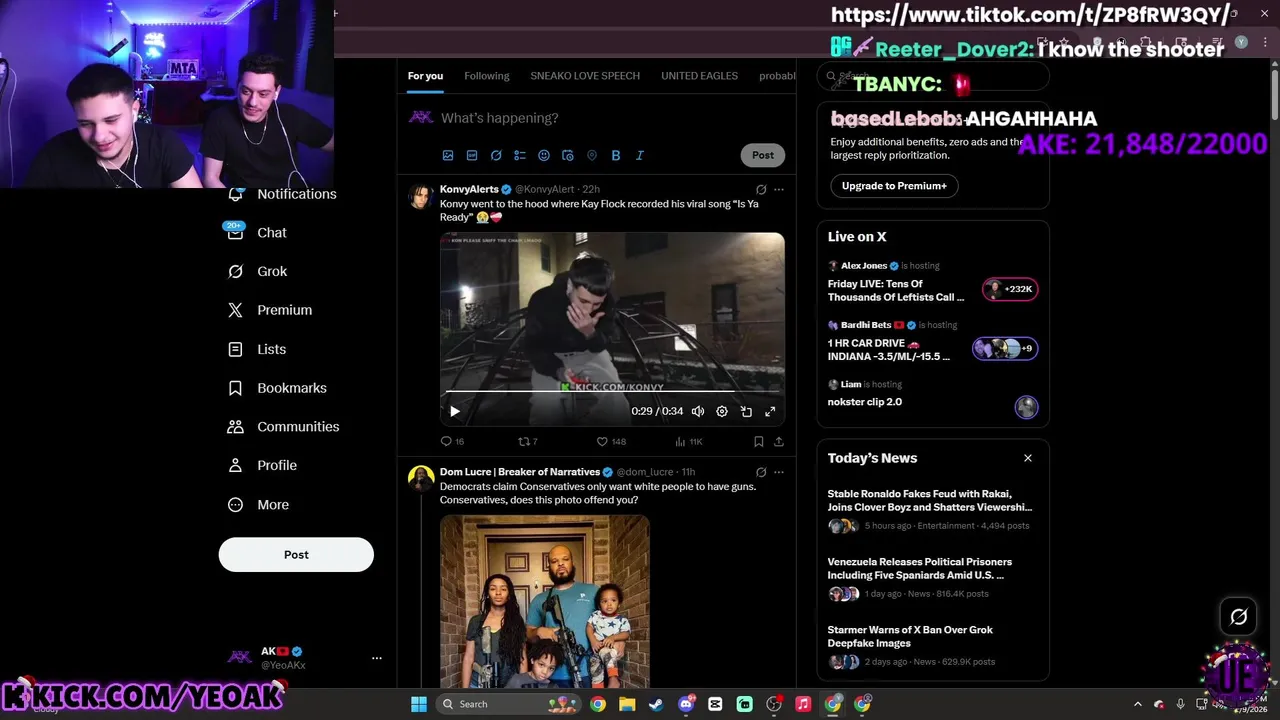Repost the KonvyAlerts post
This screenshot has height=720, width=1280.
coord(528,441)
